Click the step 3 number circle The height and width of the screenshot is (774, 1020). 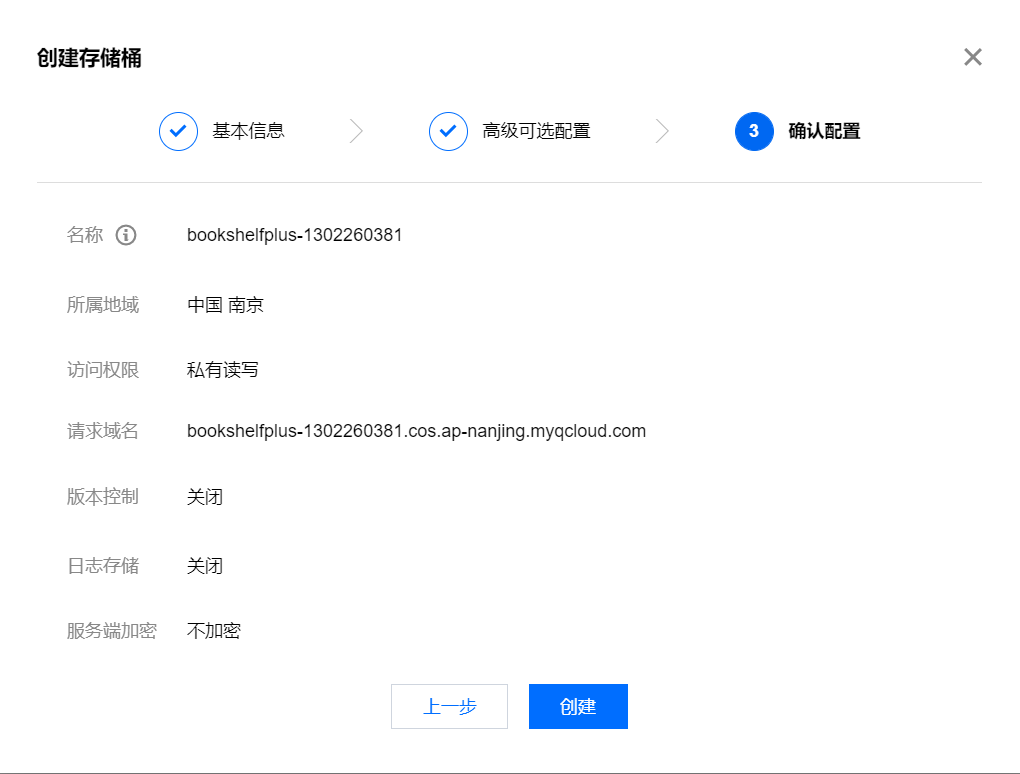point(754,131)
